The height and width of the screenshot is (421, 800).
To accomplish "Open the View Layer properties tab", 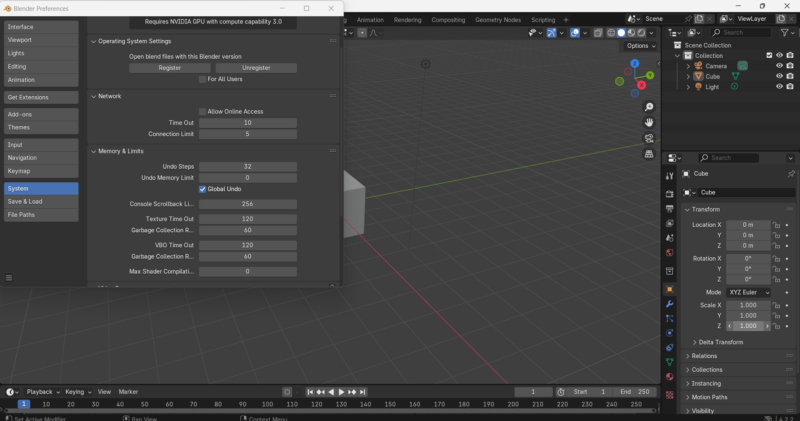I will 669,224.
